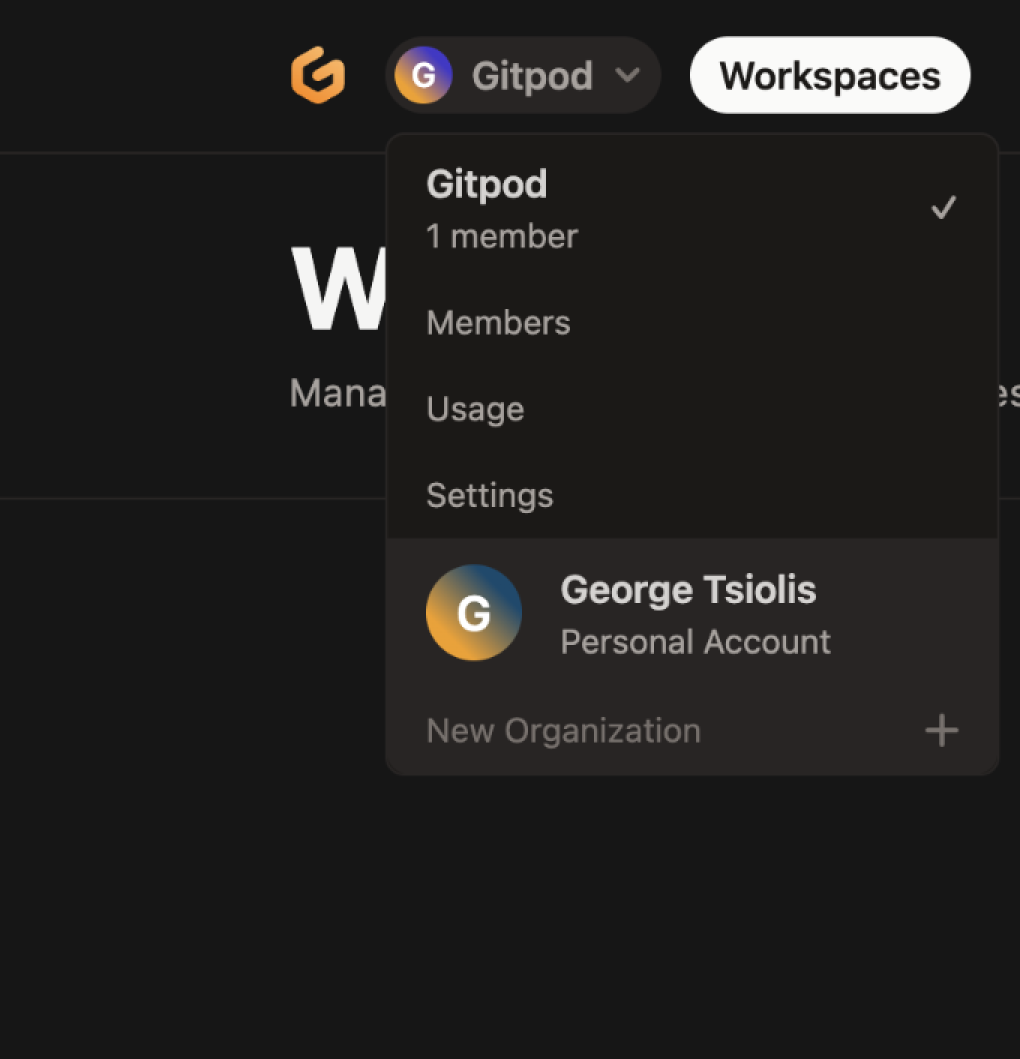Click New Organization
Image resolution: width=1020 pixels, height=1059 pixels.
coord(563,730)
